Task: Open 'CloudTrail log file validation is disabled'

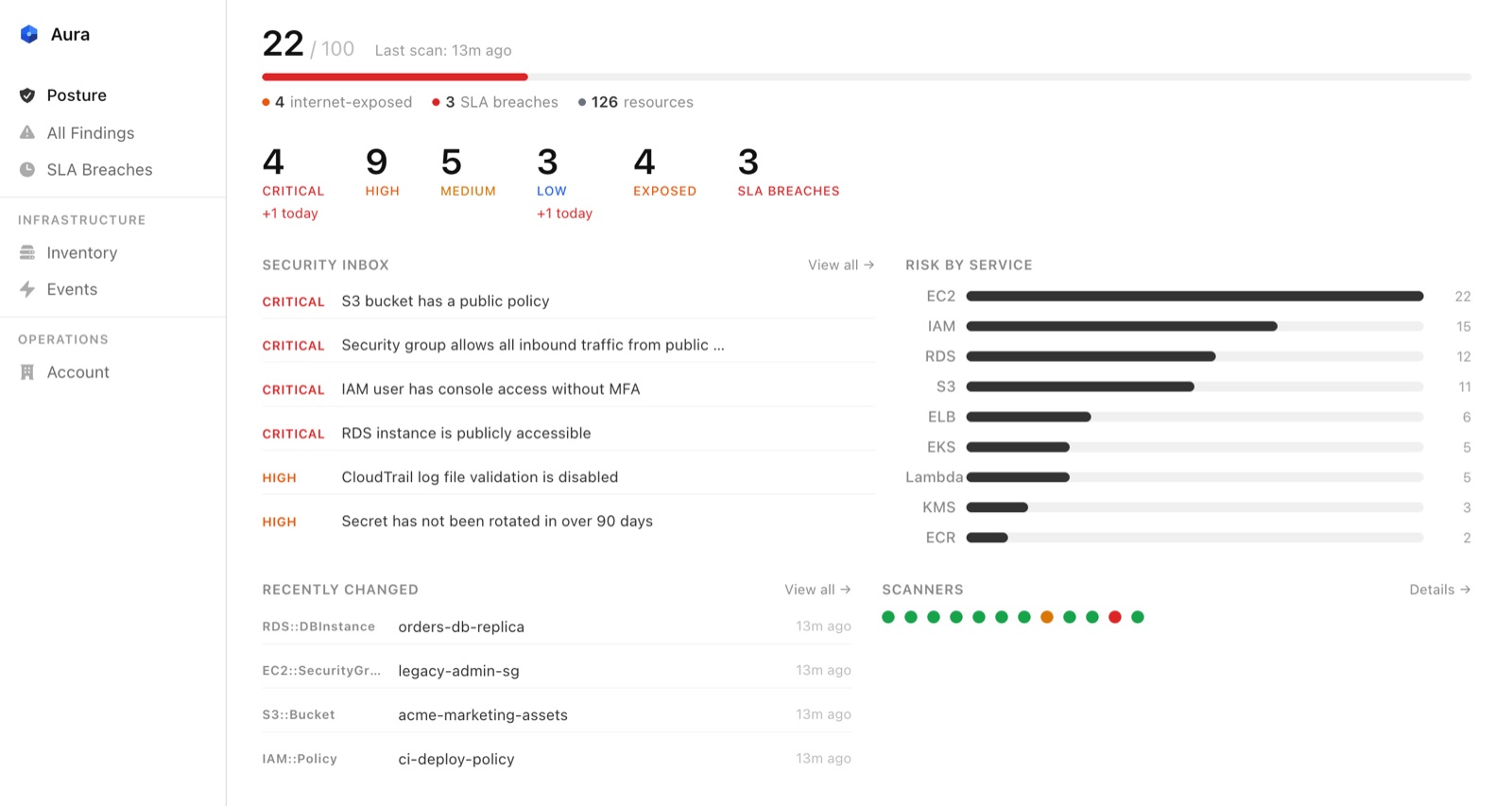Action: pos(569,477)
